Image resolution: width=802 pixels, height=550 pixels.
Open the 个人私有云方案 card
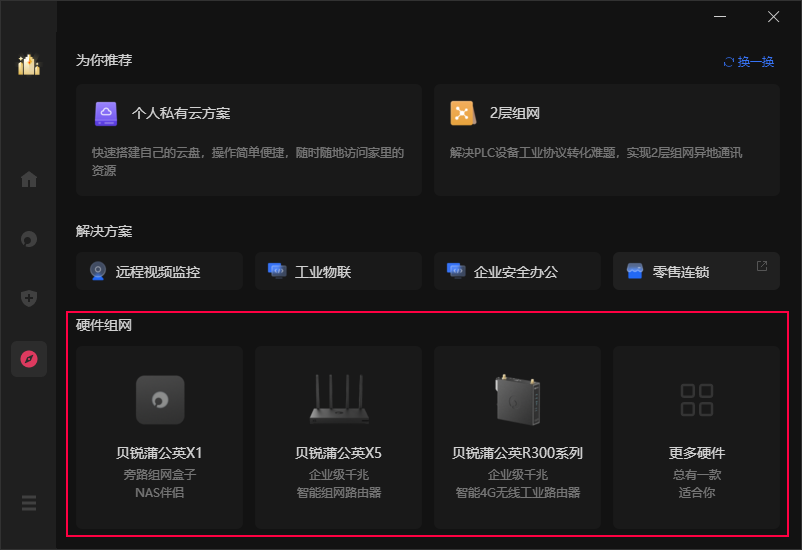pos(249,140)
